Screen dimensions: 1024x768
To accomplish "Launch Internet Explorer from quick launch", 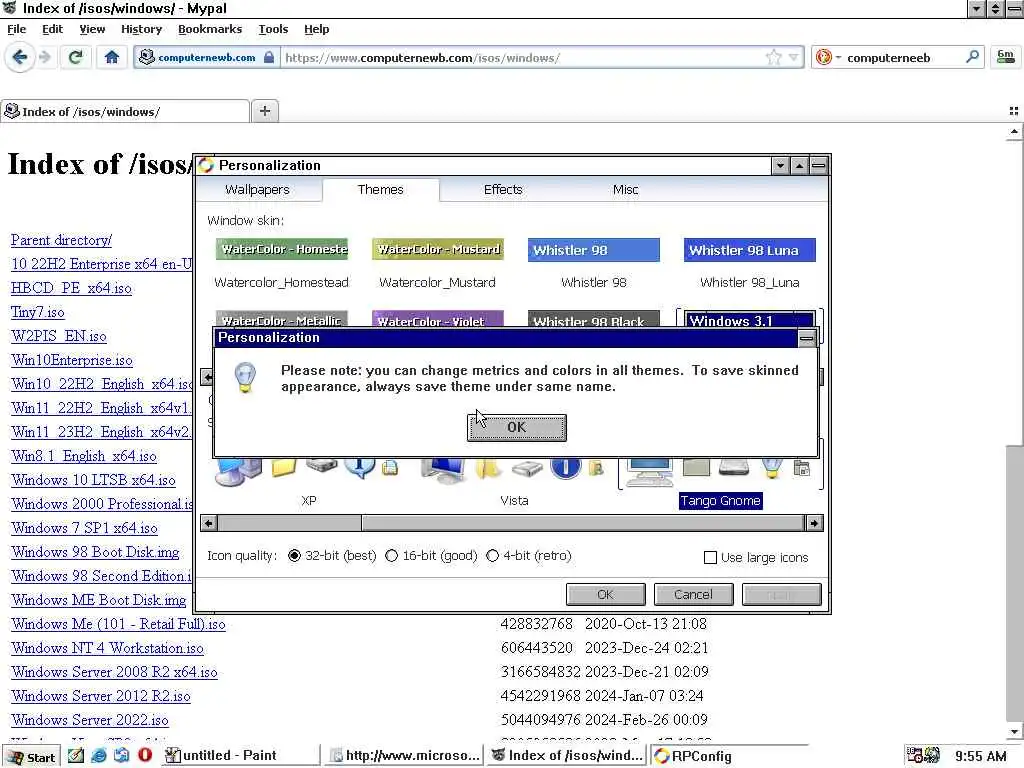I will click(99, 756).
